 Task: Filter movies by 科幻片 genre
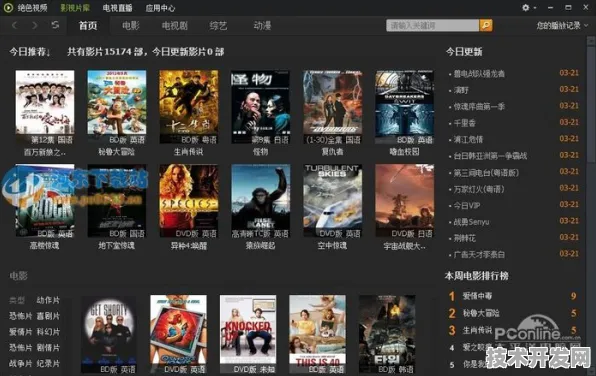click(48, 332)
